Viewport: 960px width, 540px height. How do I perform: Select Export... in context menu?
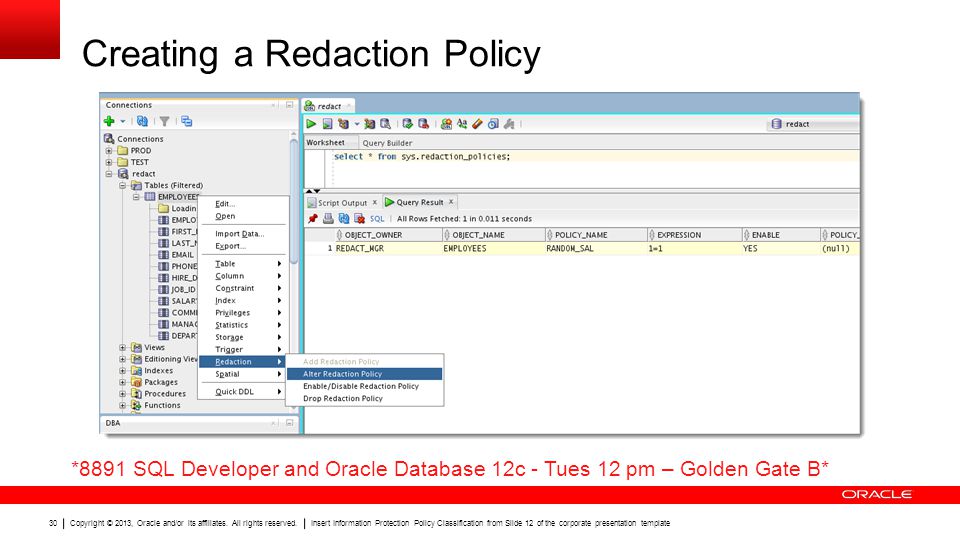[x=243, y=246]
